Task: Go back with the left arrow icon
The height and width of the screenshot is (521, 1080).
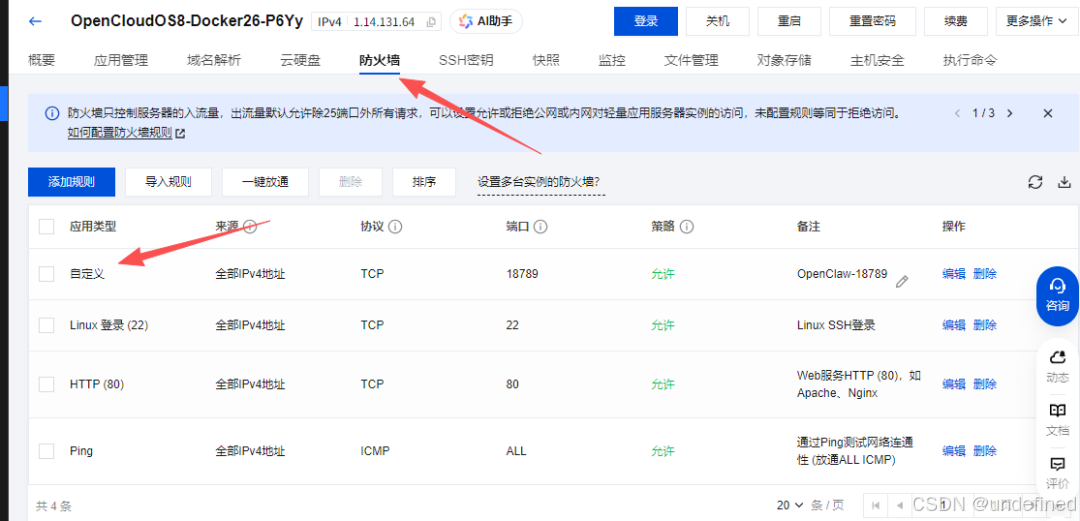Action: point(35,21)
